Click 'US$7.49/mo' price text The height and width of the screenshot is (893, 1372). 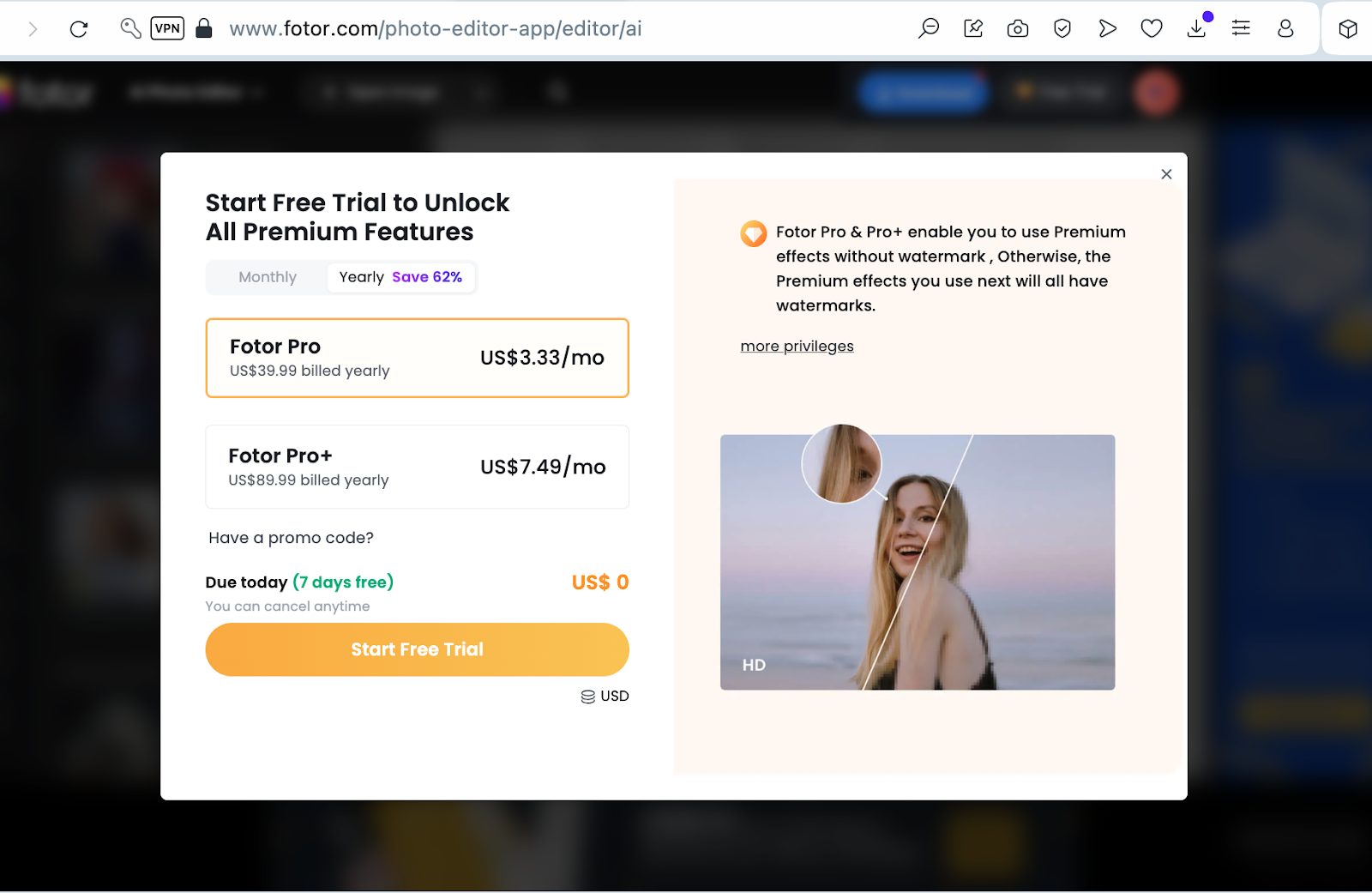(x=543, y=467)
